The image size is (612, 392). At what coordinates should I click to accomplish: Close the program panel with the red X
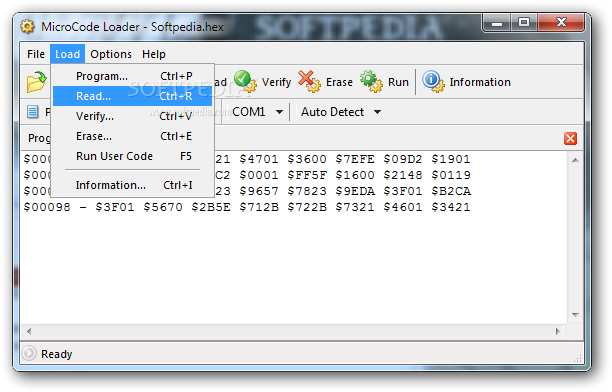[x=570, y=138]
